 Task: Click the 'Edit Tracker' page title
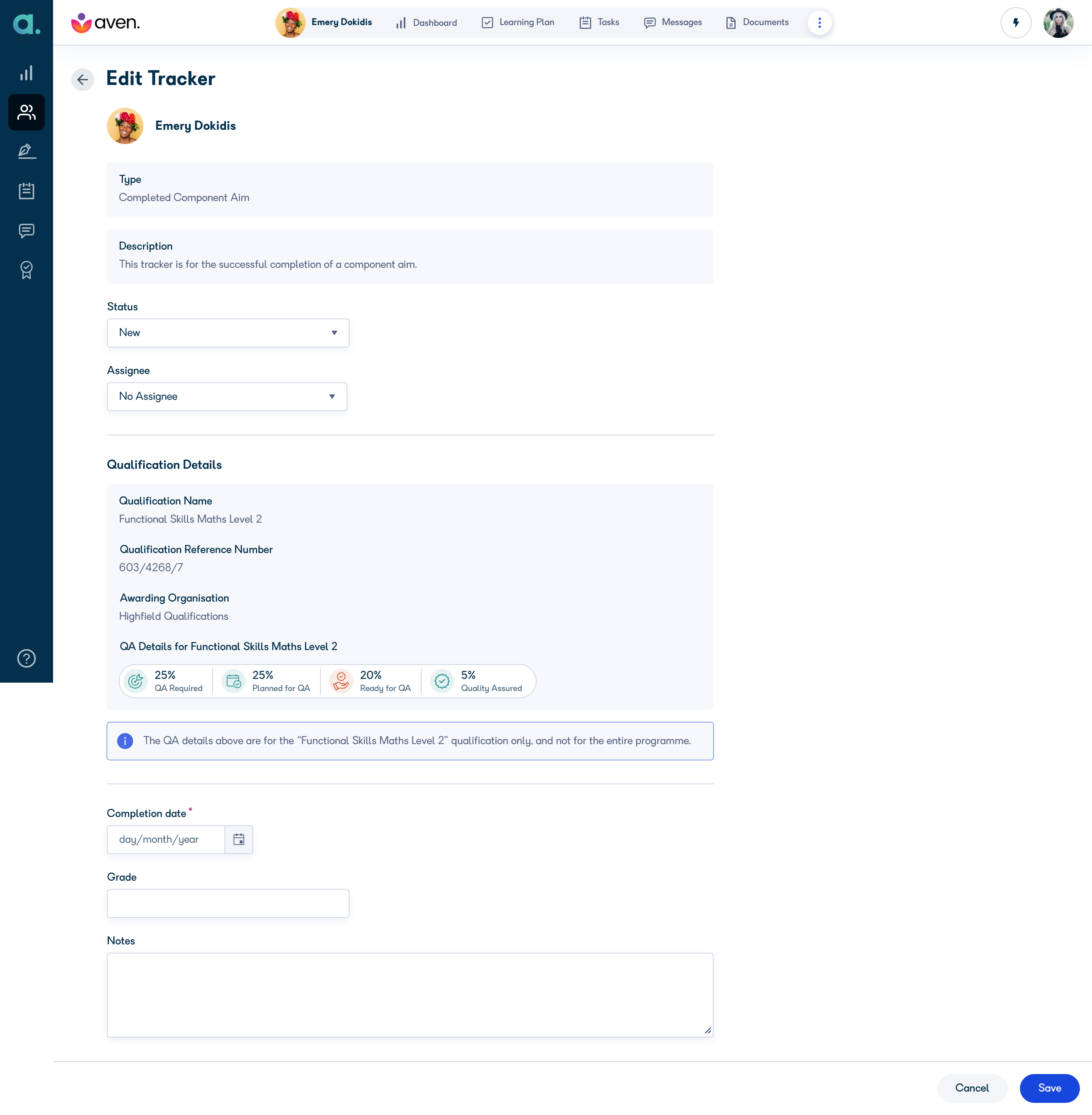click(161, 79)
